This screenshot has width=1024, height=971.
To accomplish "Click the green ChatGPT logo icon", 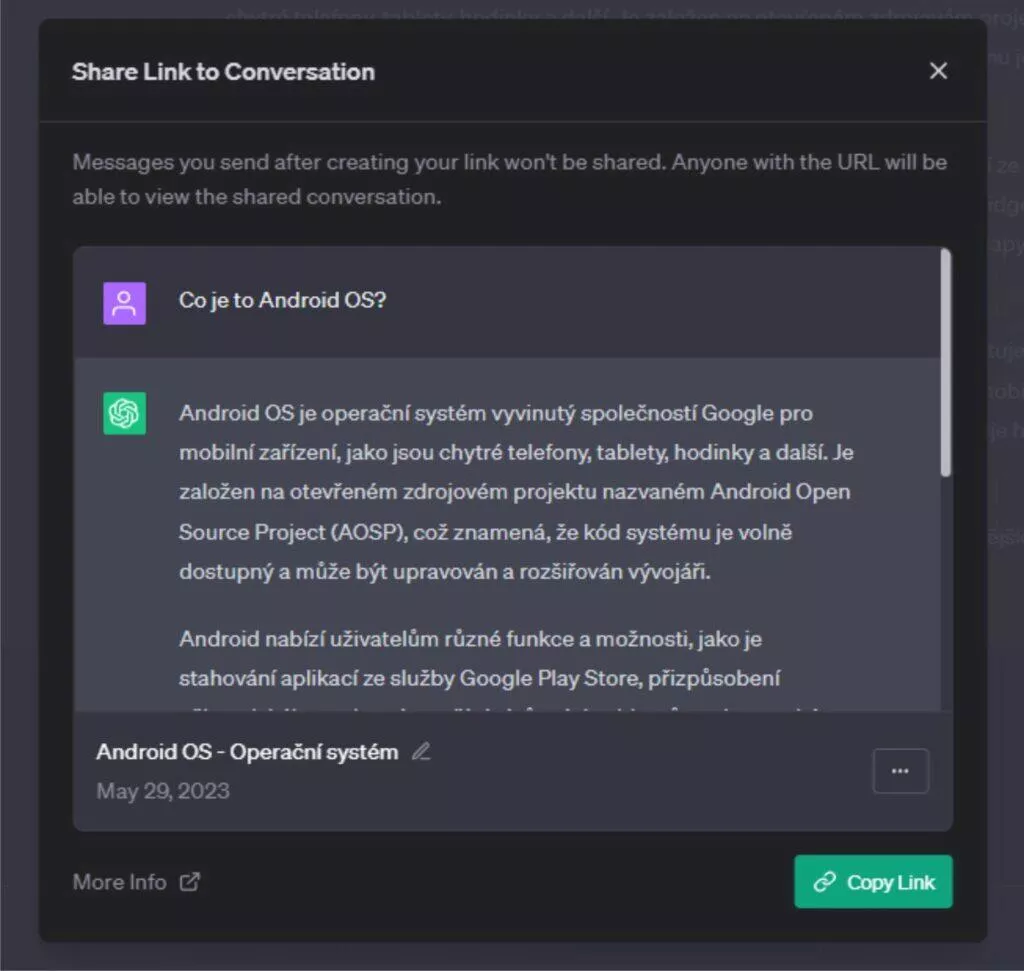I will [x=124, y=413].
